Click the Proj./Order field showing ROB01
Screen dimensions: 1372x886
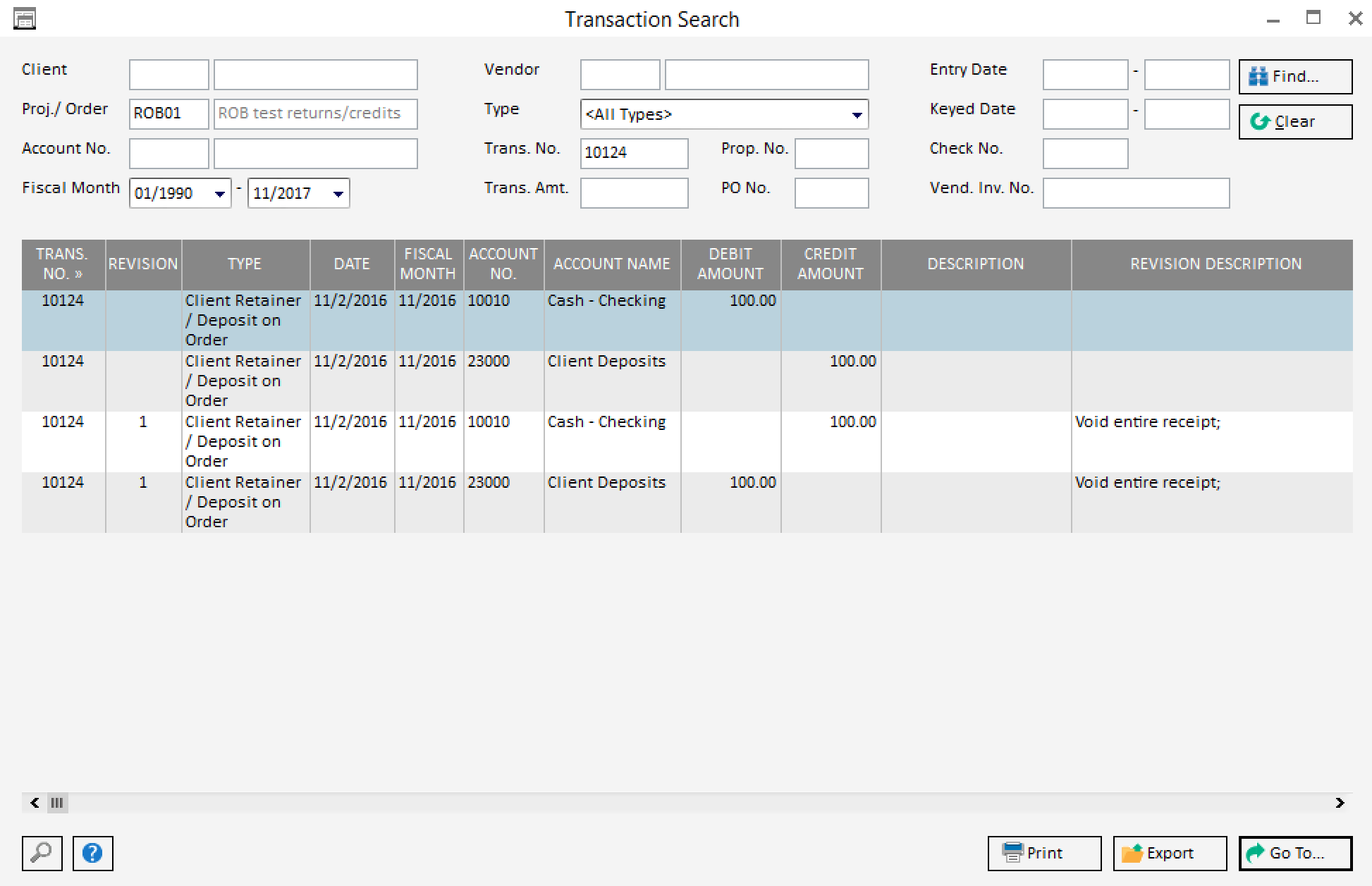(168, 113)
